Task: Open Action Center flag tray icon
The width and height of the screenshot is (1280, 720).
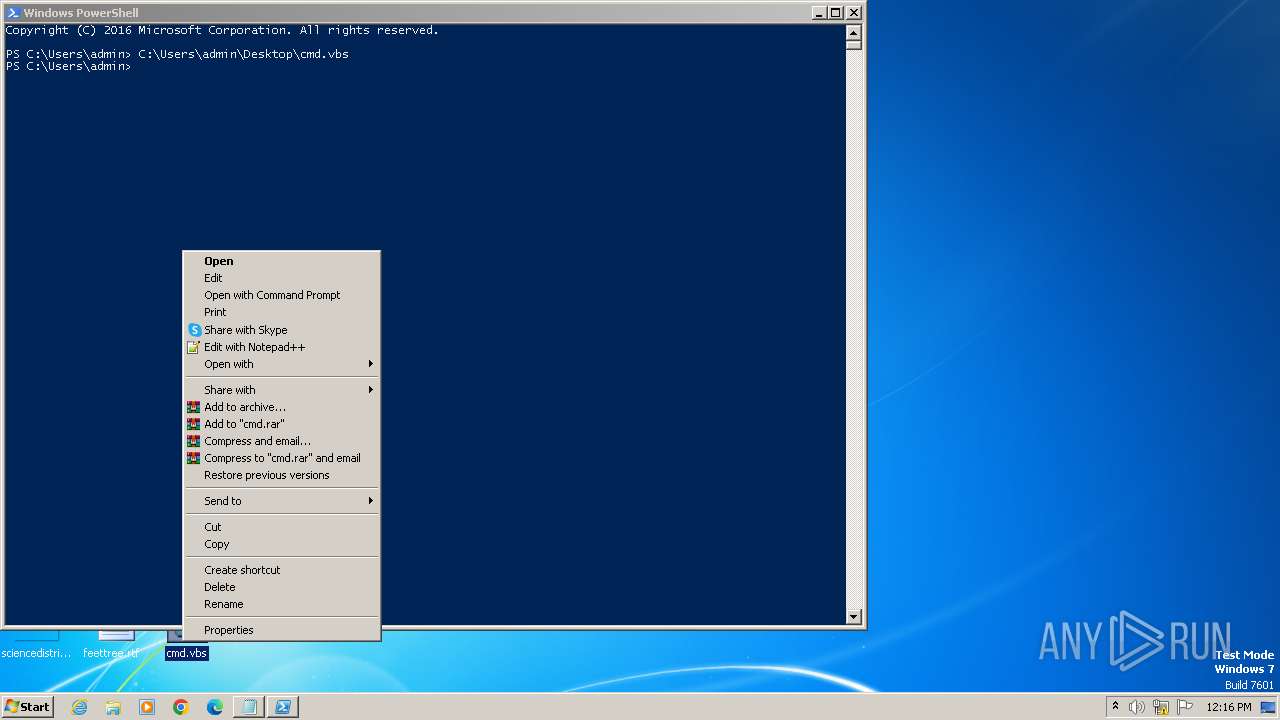Action: pos(1185,707)
